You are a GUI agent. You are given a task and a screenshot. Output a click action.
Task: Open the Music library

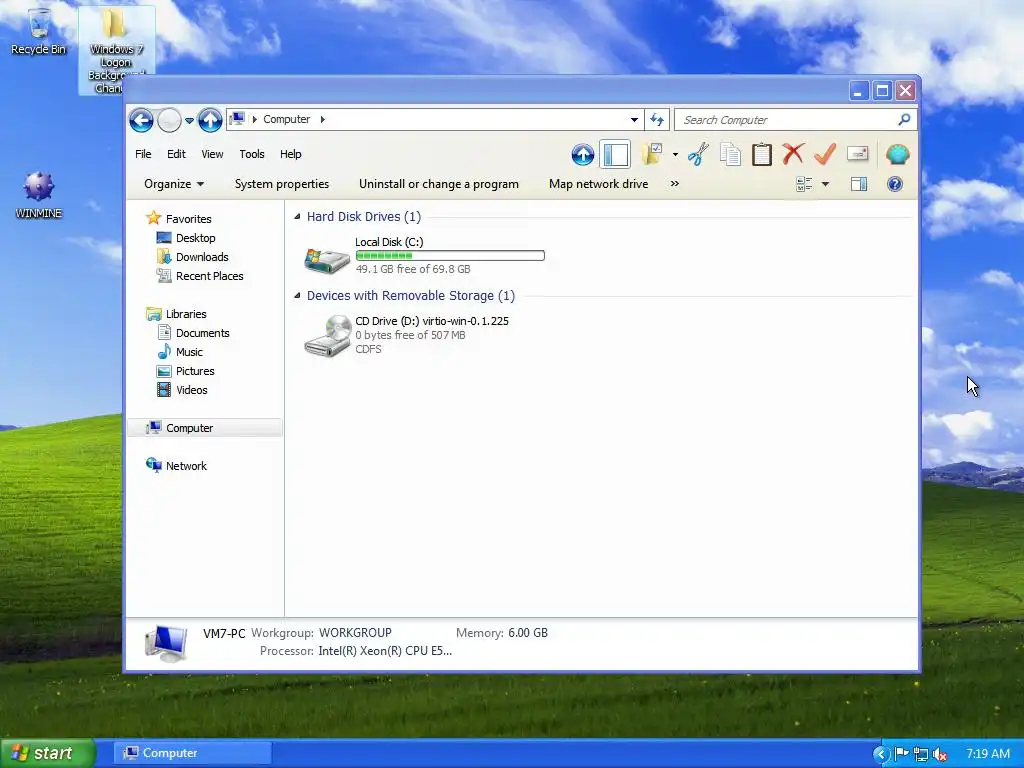[x=189, y=351]
